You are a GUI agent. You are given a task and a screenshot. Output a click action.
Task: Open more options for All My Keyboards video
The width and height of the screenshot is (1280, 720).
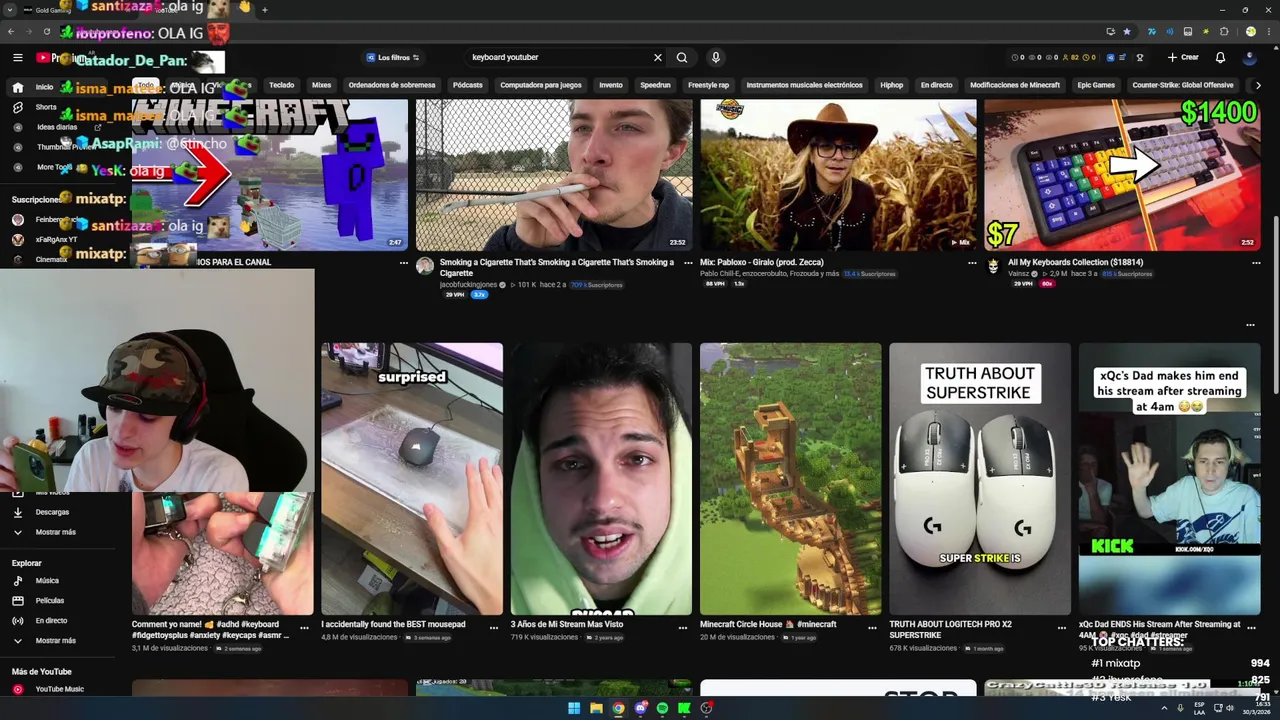pyautogui.click(x=1256, y=263)
